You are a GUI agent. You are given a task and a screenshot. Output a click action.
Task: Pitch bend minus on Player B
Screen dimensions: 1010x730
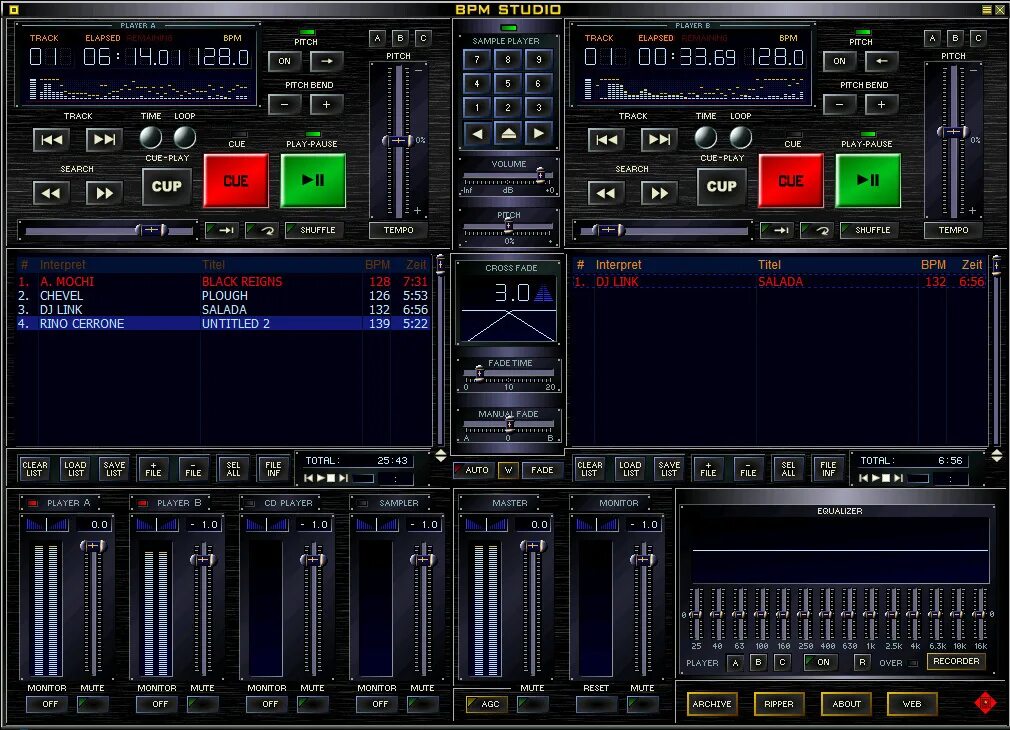839,104
